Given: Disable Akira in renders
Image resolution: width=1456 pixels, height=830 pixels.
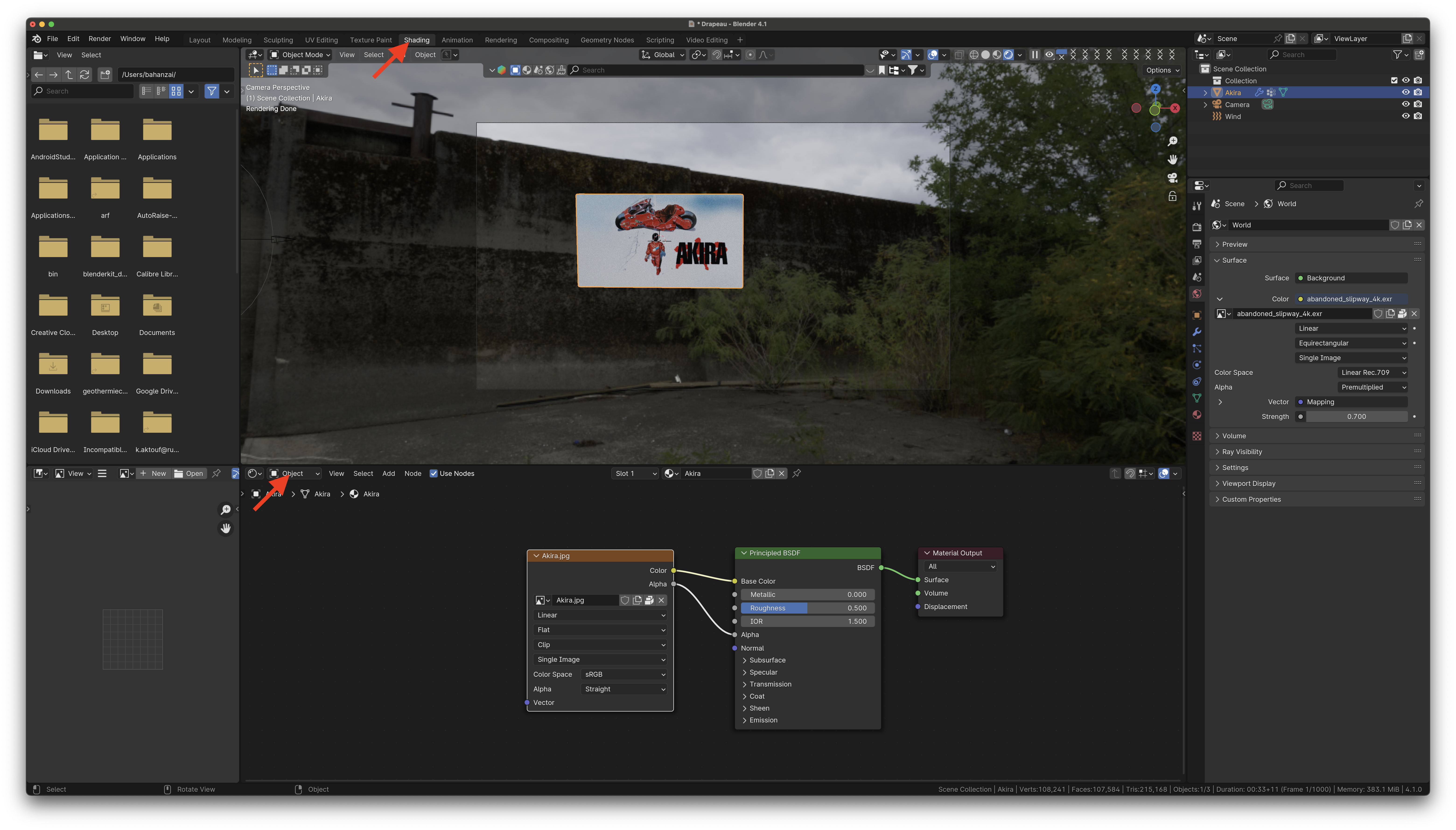Looking at the screenshot, I should click(1418, 92).
